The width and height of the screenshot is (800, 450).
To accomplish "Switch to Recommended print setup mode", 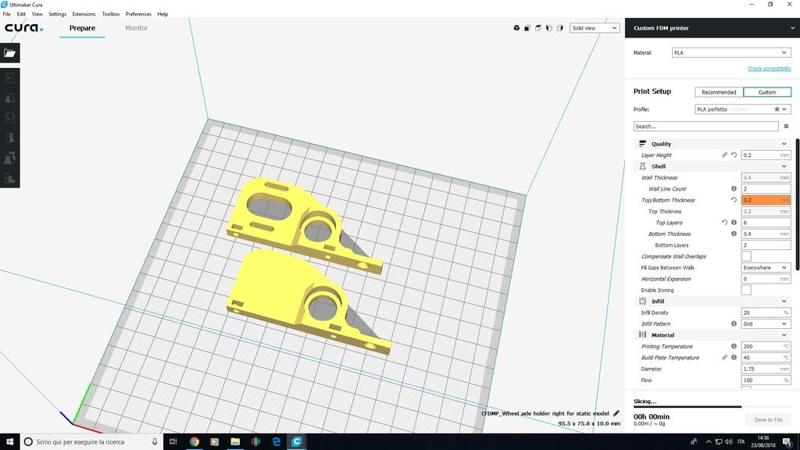I will click(x=718, y=92).
